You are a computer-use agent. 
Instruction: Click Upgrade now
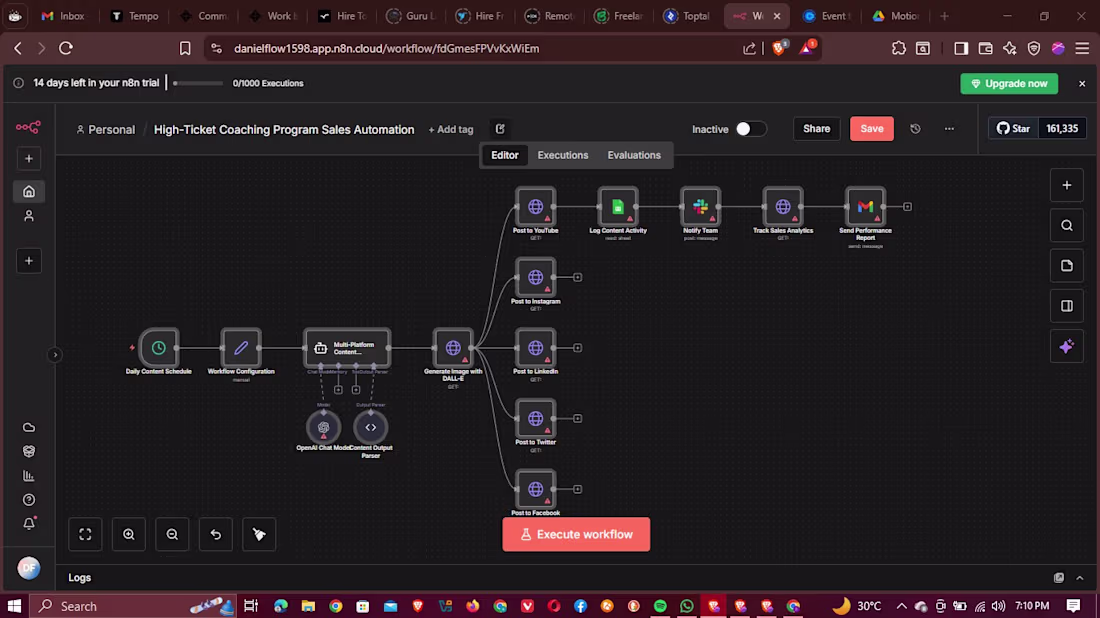(1009, 83)
